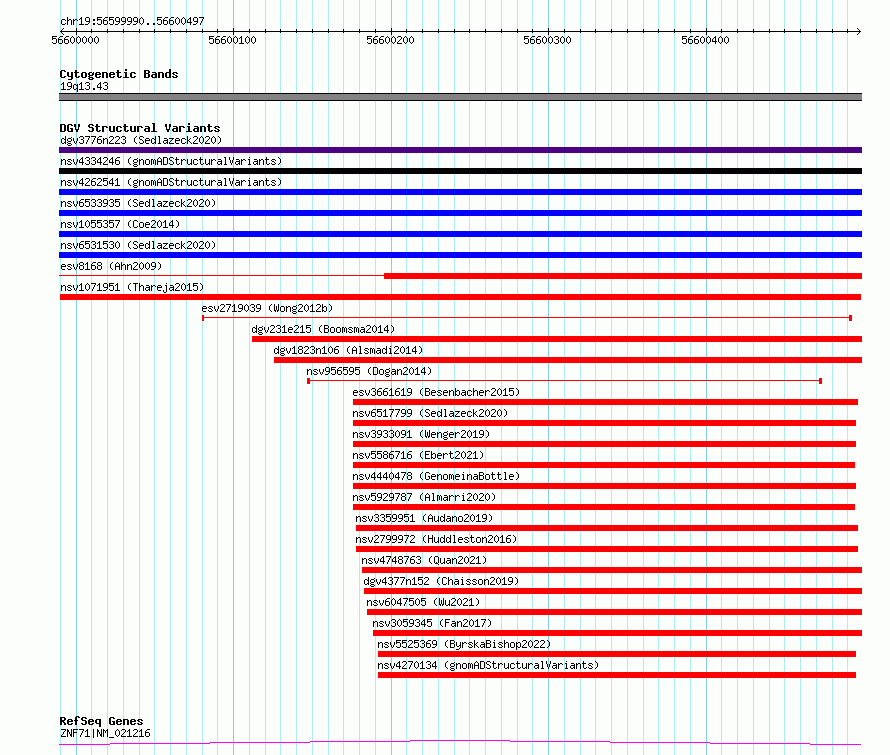This screenshot has height=755, width=890.
Task: Click the right arrowhead of the ruler
Action: (859, 31)
